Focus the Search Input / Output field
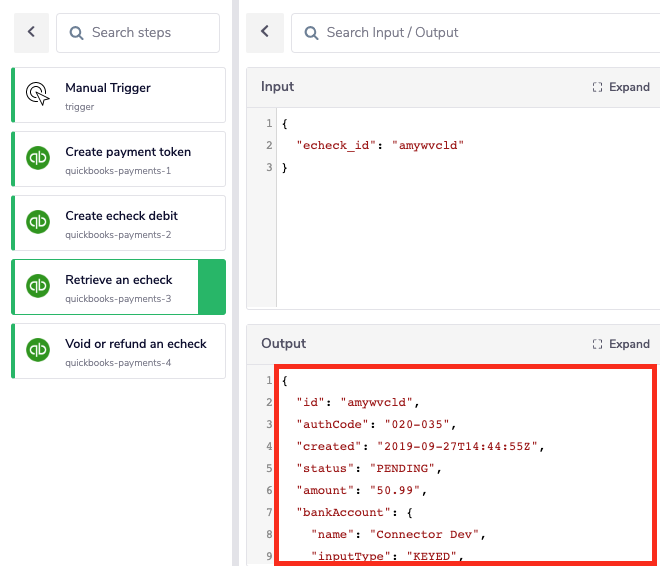 [480, 33]
